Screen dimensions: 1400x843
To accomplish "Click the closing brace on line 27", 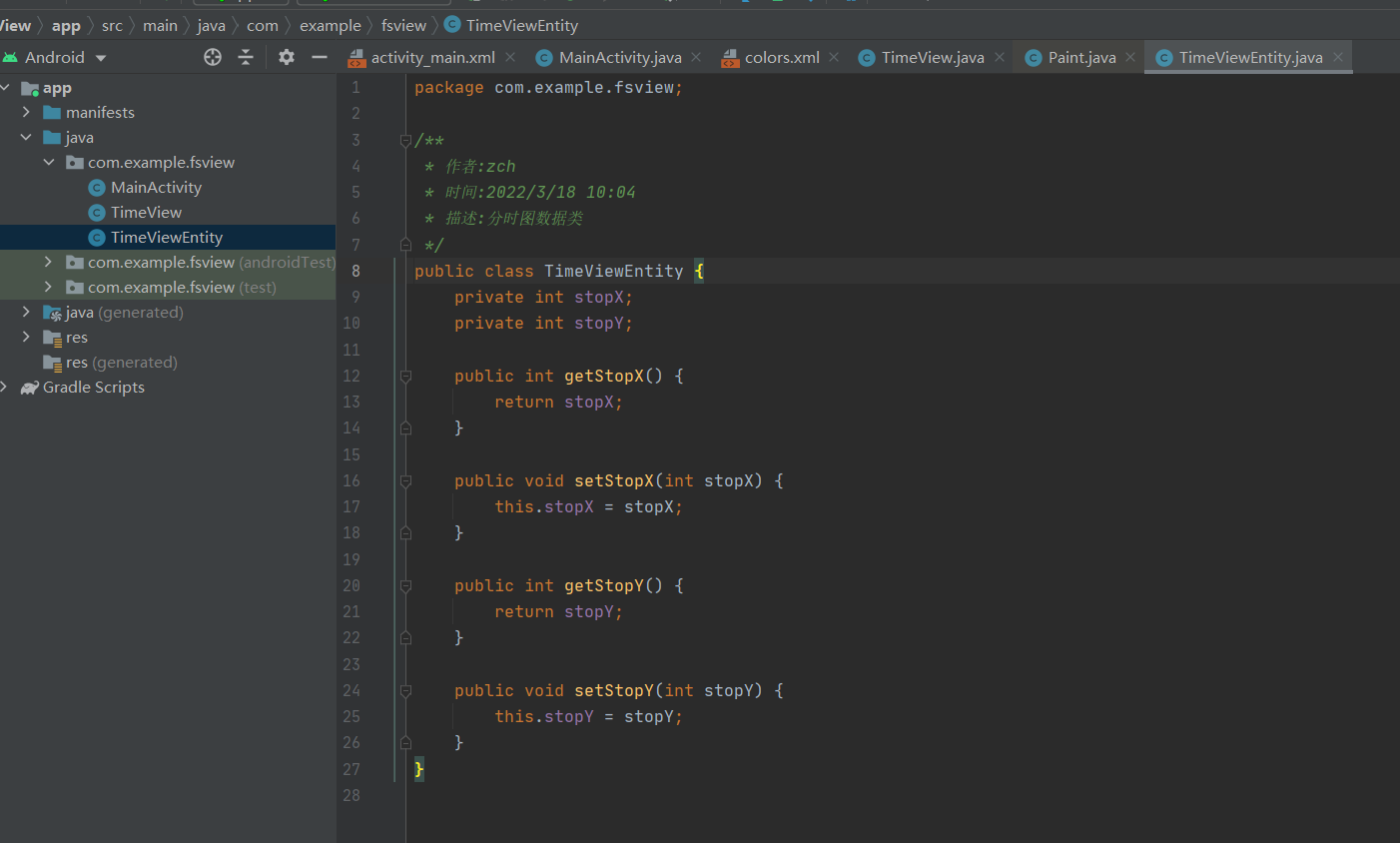I will click(419, 769).
